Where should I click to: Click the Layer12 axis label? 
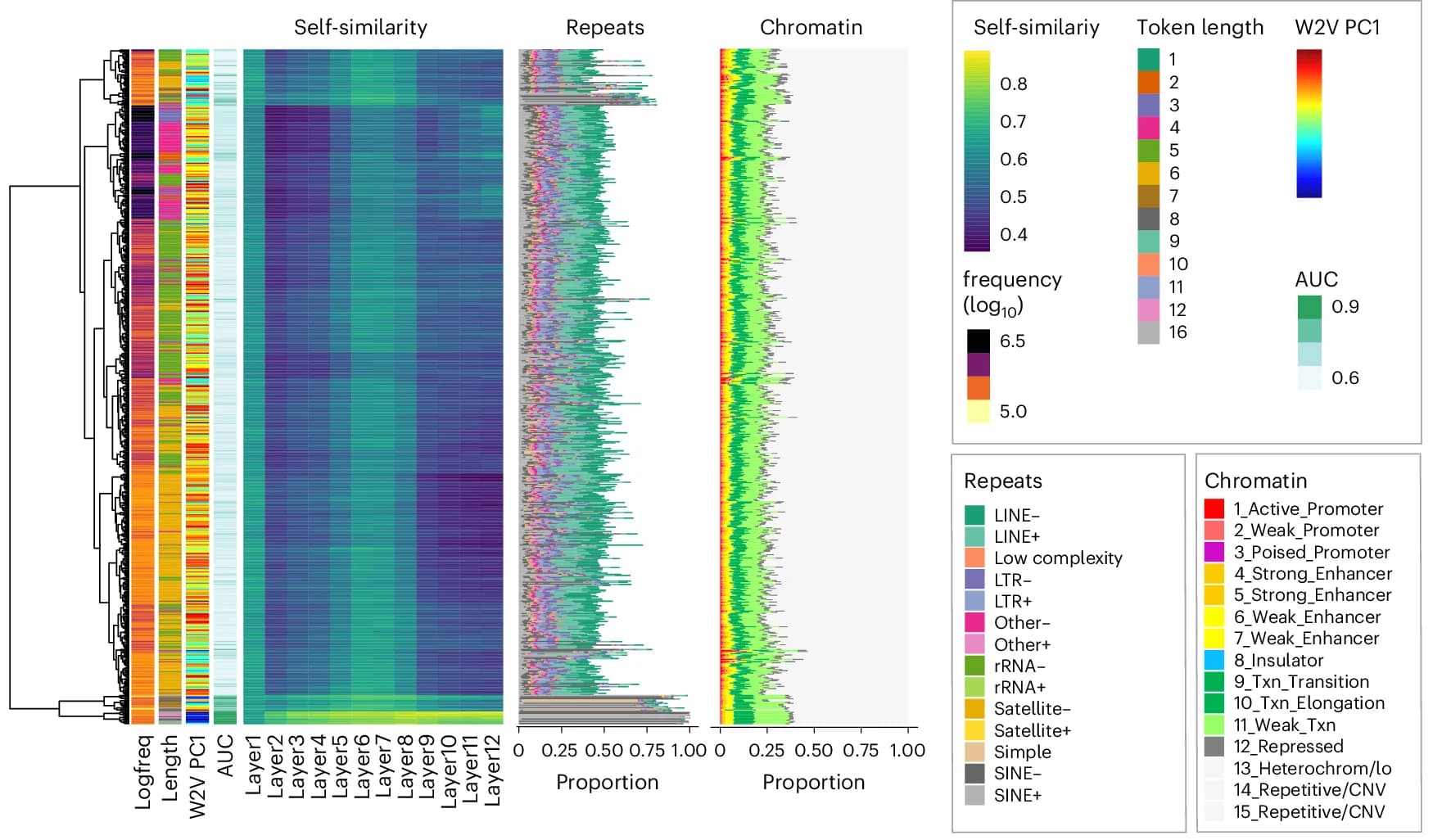tap(491, 770)
